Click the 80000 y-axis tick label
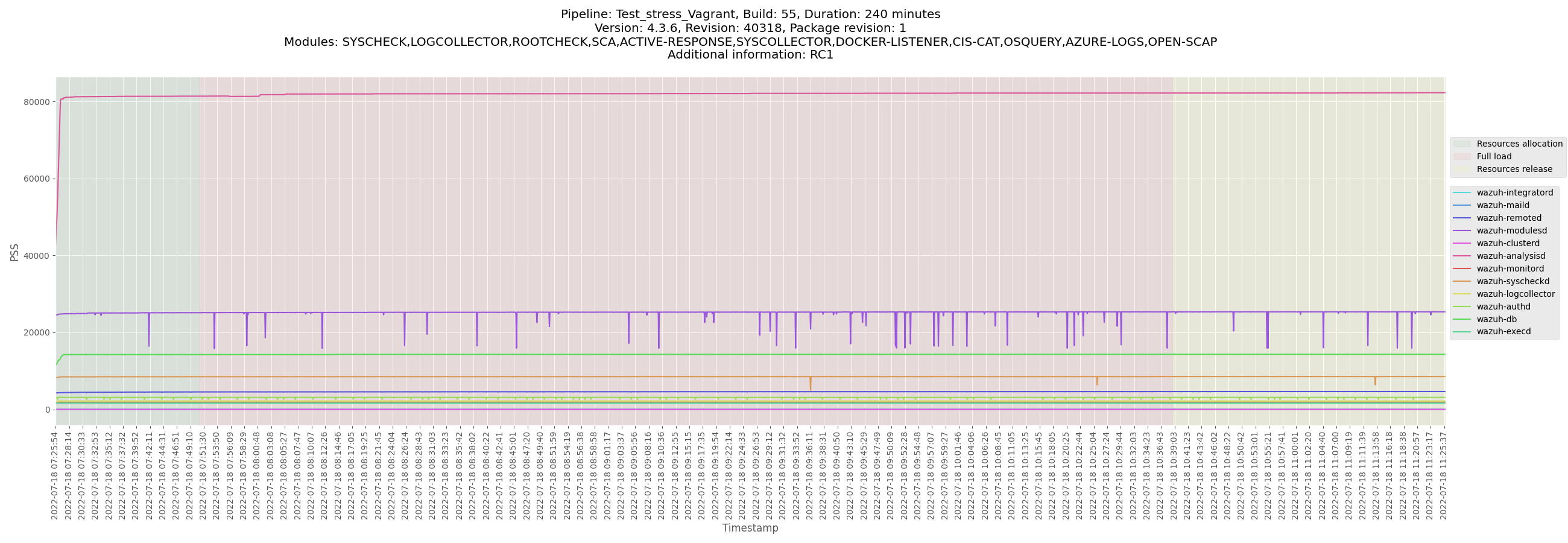Screen dimensions: 1568x543 [37, 103]
